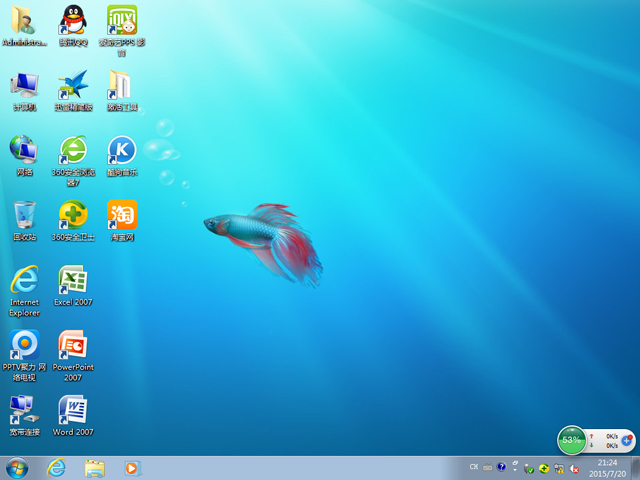Screen dimensions: 640x480
Task: Click the Show desktop button at taskbar end
Action: 635,468
